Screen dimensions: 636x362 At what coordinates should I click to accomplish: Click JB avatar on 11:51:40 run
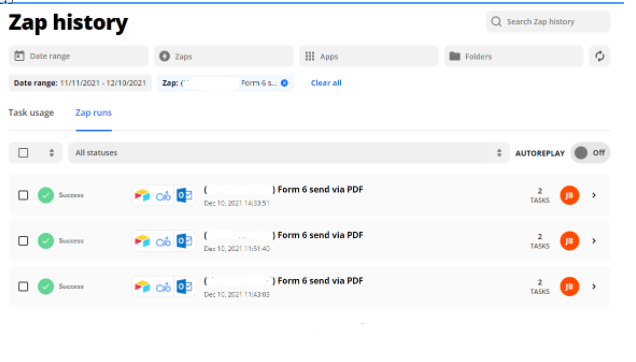coord(569,241)
